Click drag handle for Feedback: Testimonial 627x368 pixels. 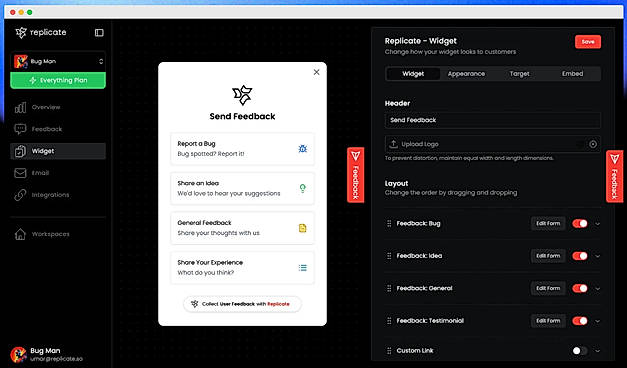point(389,321)
